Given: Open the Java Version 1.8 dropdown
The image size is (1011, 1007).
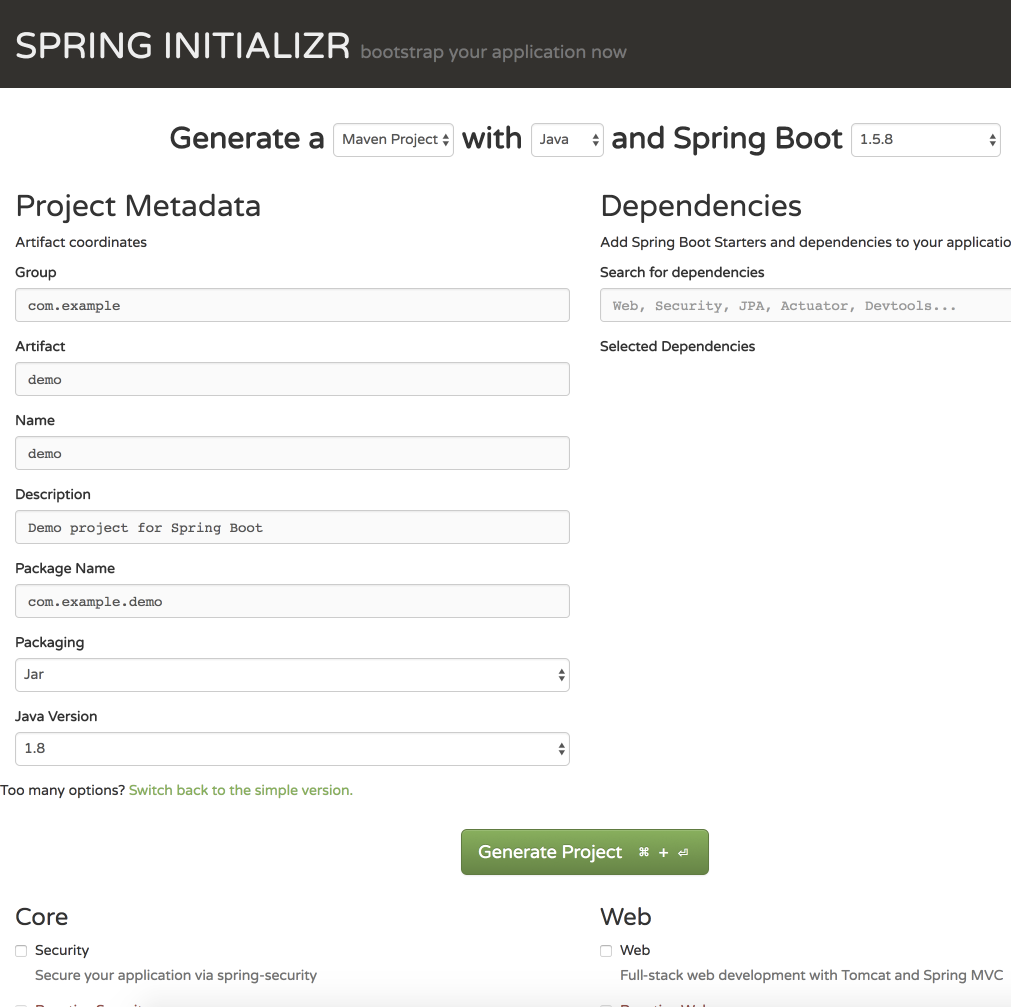Looking at the screenshot, I should click(292, 749).
